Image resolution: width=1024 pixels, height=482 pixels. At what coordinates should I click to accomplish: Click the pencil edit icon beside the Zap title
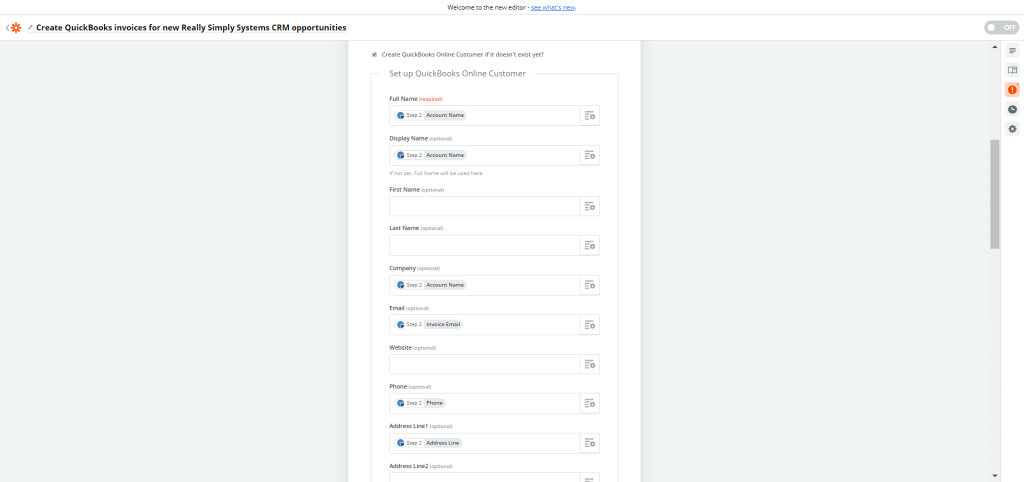[30, 28]
